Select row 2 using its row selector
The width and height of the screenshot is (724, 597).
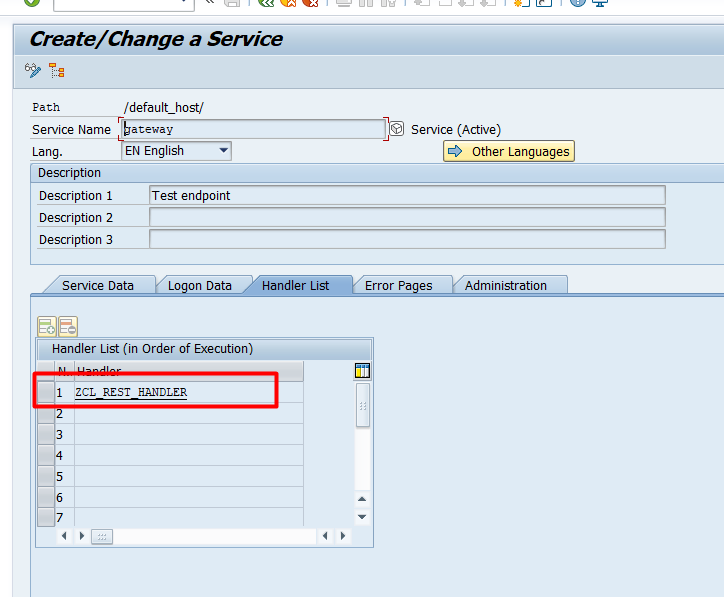click(x=45, y=413)
